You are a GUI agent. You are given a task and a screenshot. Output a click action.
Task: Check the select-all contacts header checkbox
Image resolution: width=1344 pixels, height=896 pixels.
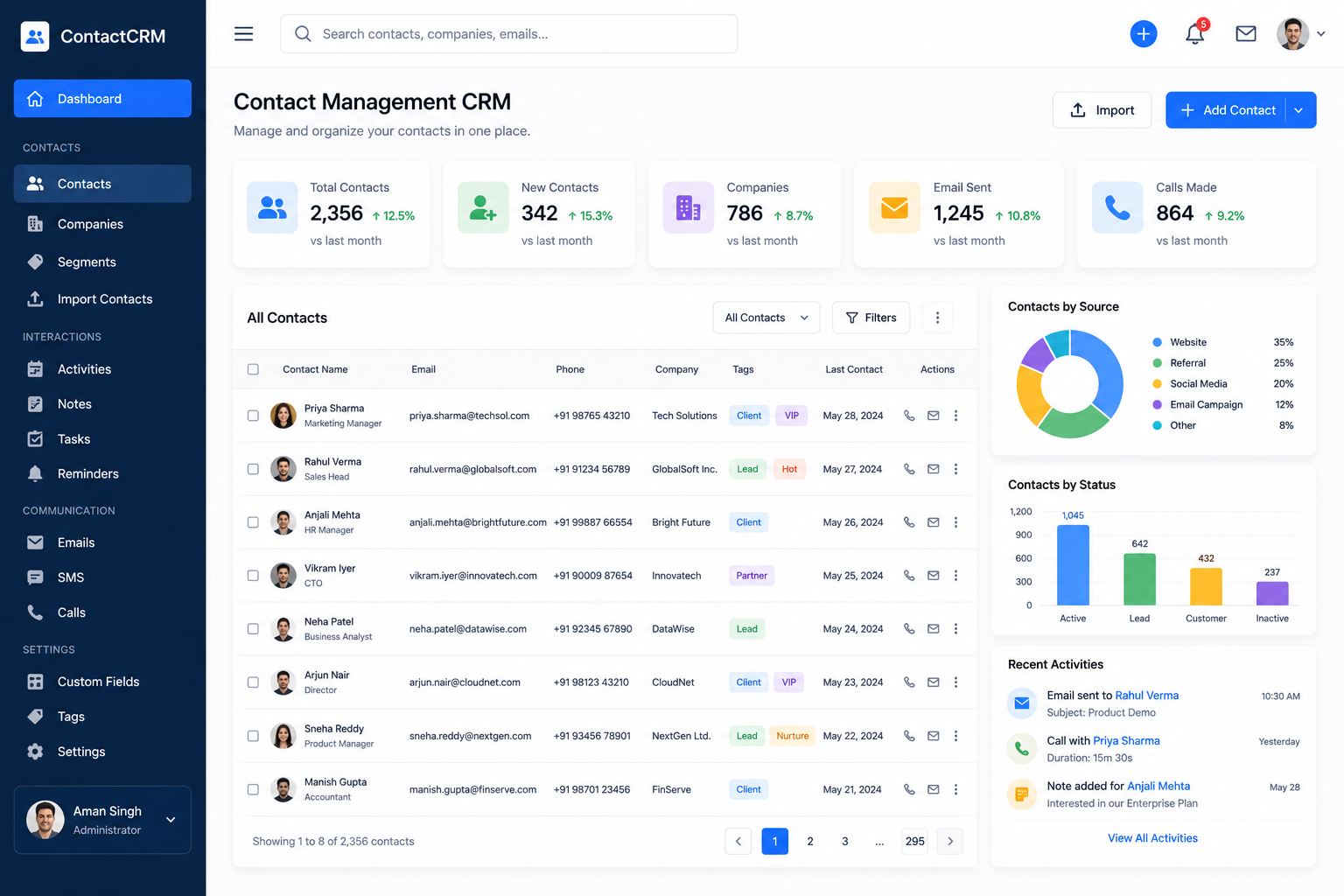click(x=253, y=369)
